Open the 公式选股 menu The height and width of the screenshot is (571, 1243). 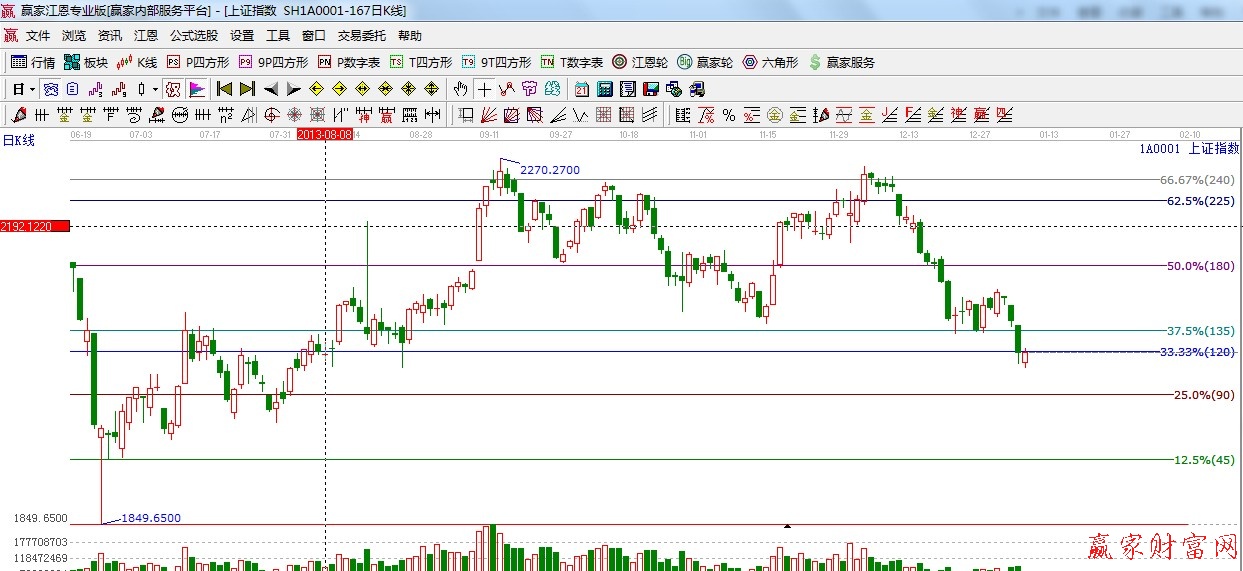[x=194, y=35]
